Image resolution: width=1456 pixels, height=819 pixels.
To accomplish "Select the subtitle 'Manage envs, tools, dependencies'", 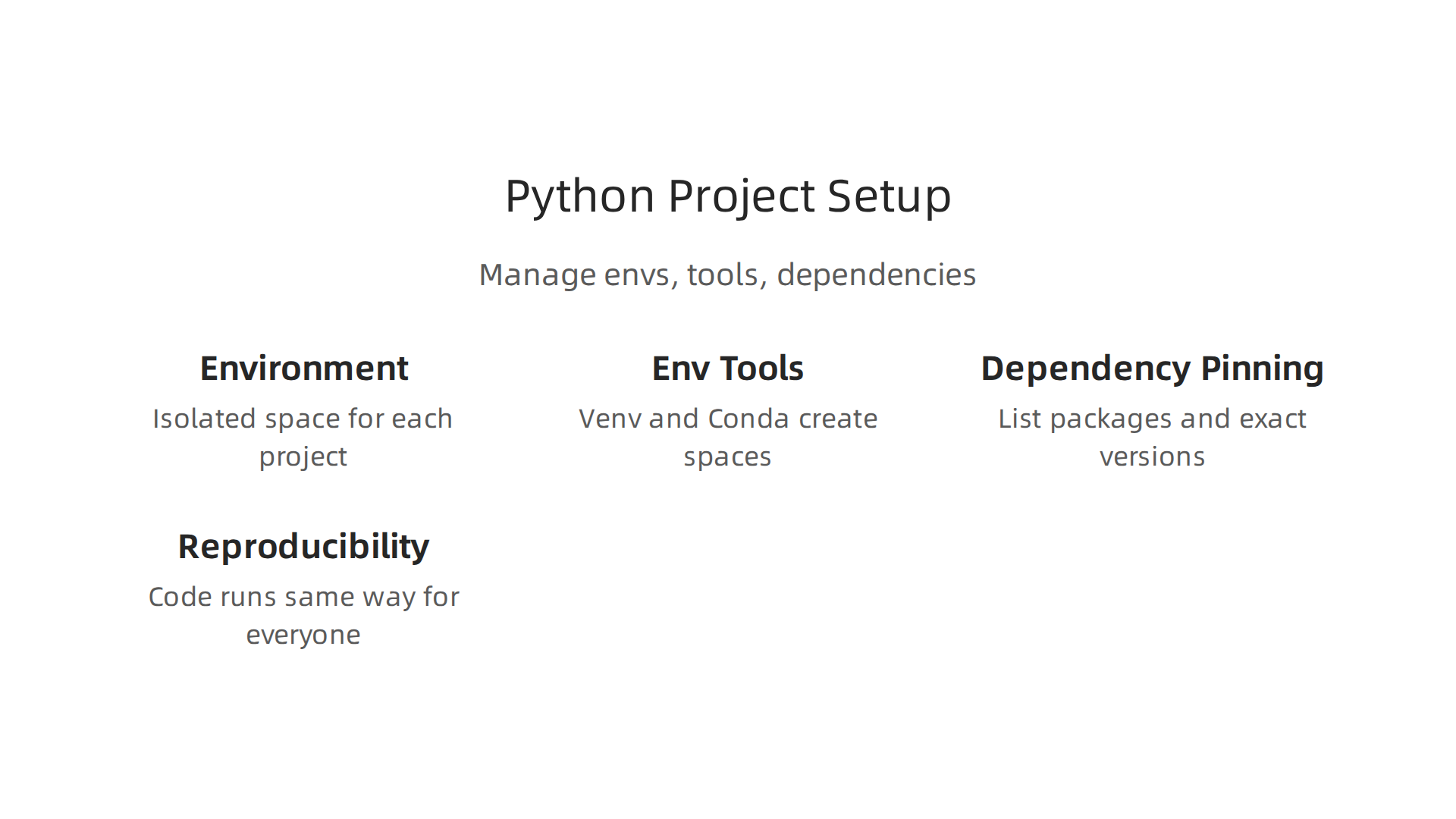I will (728, 275).
